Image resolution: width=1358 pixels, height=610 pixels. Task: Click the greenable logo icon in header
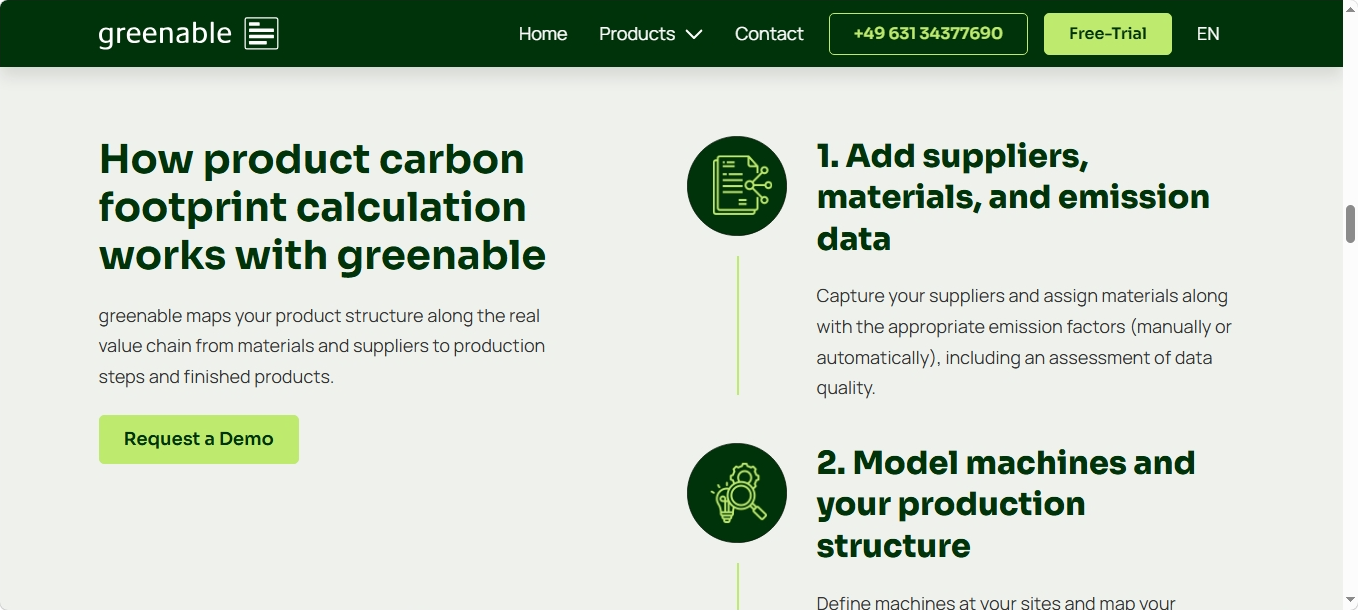pos(261,34)
